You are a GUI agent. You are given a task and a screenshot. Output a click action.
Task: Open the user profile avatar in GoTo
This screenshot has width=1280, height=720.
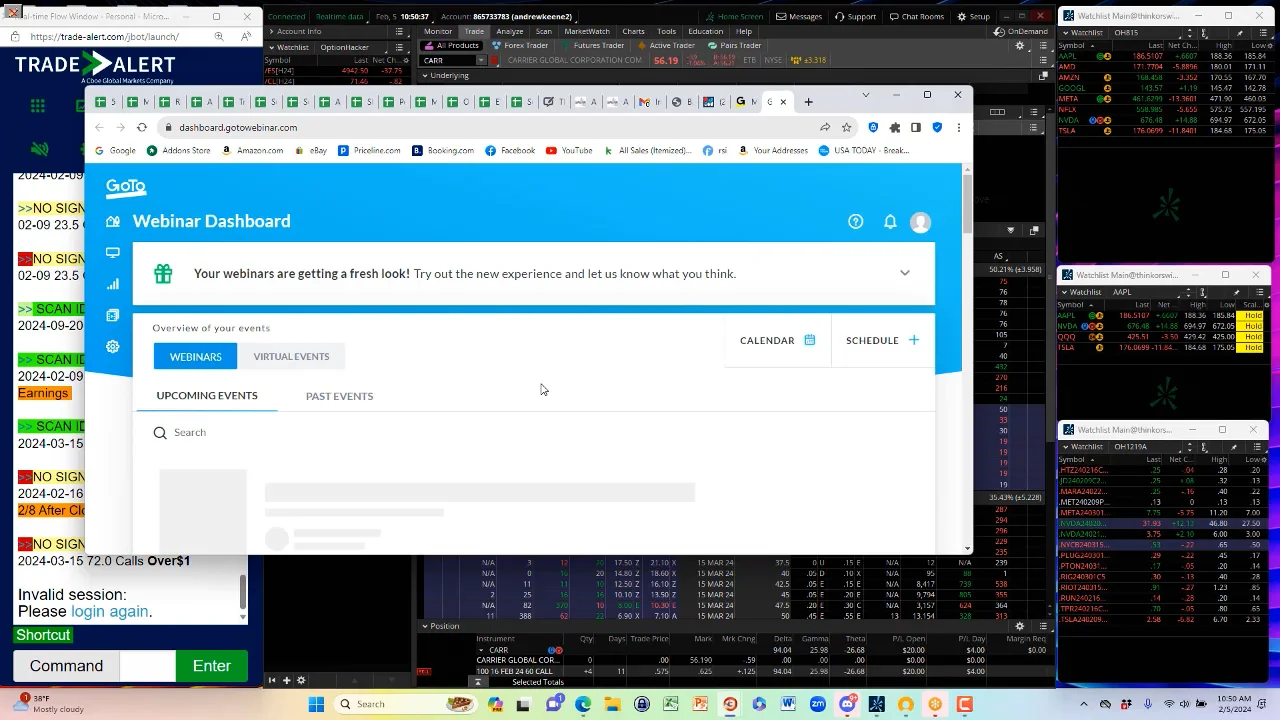click(x=920, y=222)
